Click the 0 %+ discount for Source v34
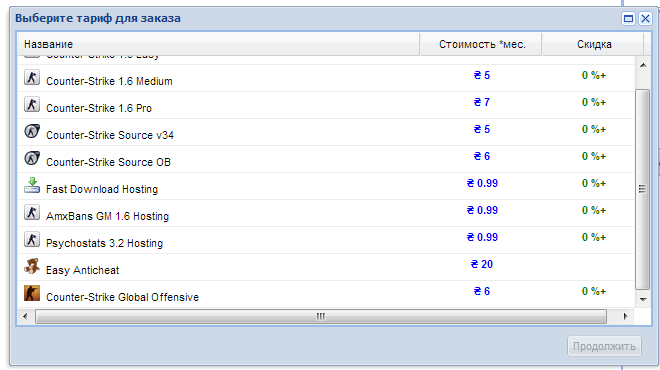The width and height of the screenshot is (660, 370). pos(594,129)
